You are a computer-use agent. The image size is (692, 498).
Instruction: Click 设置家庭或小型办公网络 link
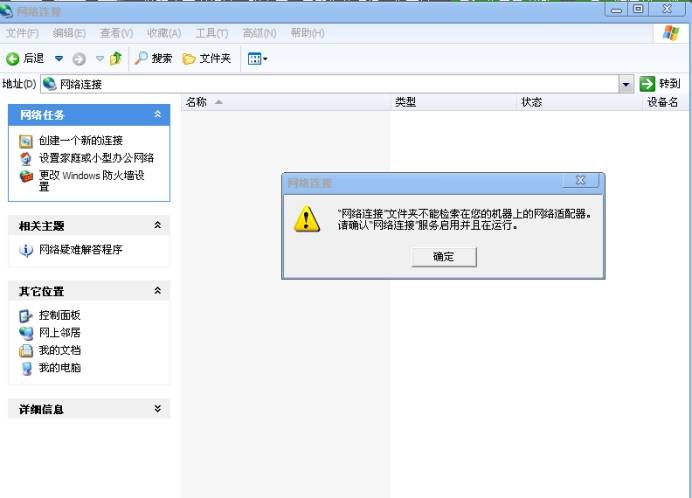point(96,158)
